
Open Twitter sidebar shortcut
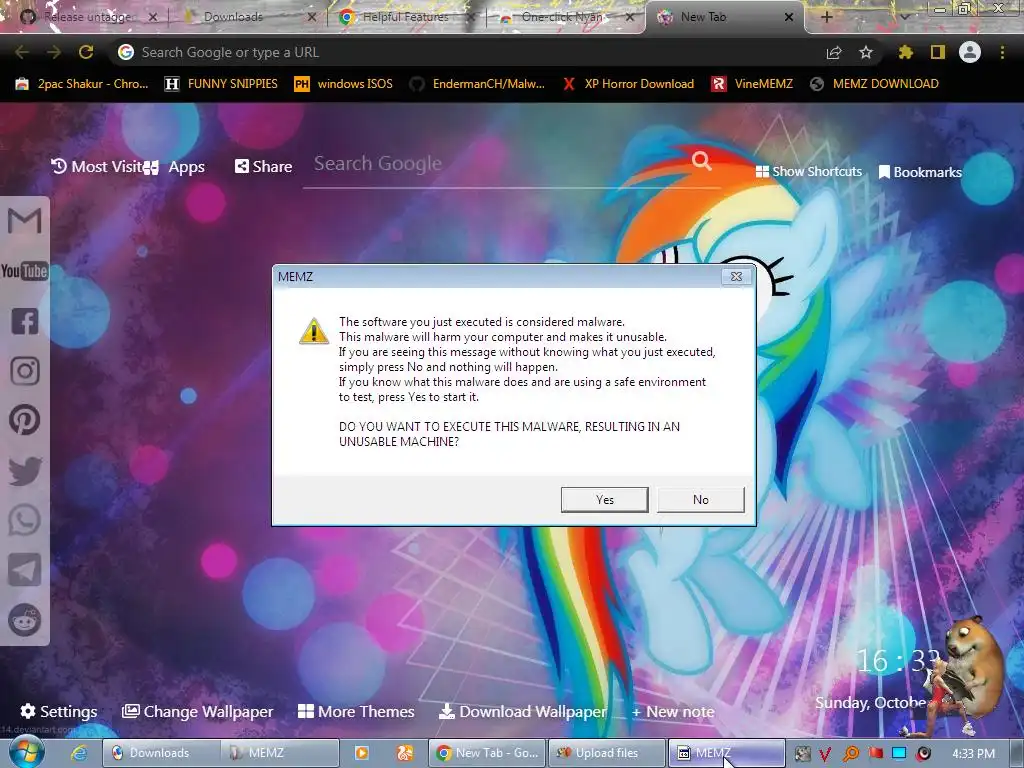(25, 470)
